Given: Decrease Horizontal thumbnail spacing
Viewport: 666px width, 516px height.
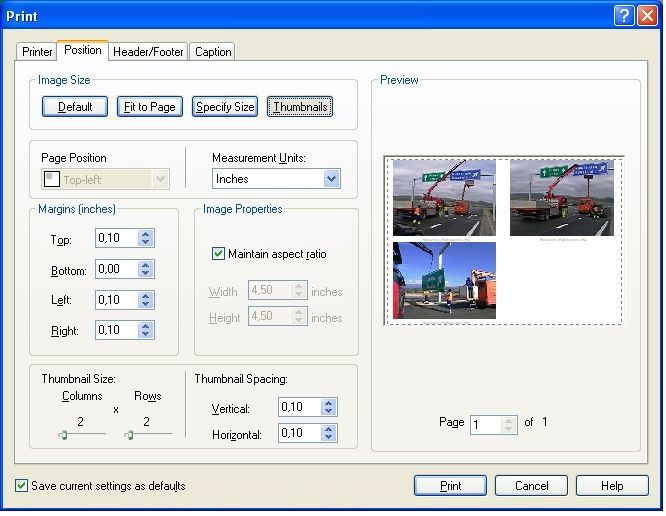Looking at the screenshot, I should click(329, 438).
